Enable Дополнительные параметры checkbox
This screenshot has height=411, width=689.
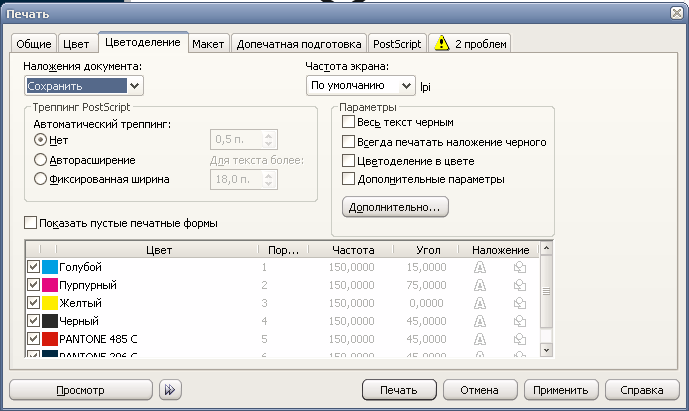click(348, 179)
